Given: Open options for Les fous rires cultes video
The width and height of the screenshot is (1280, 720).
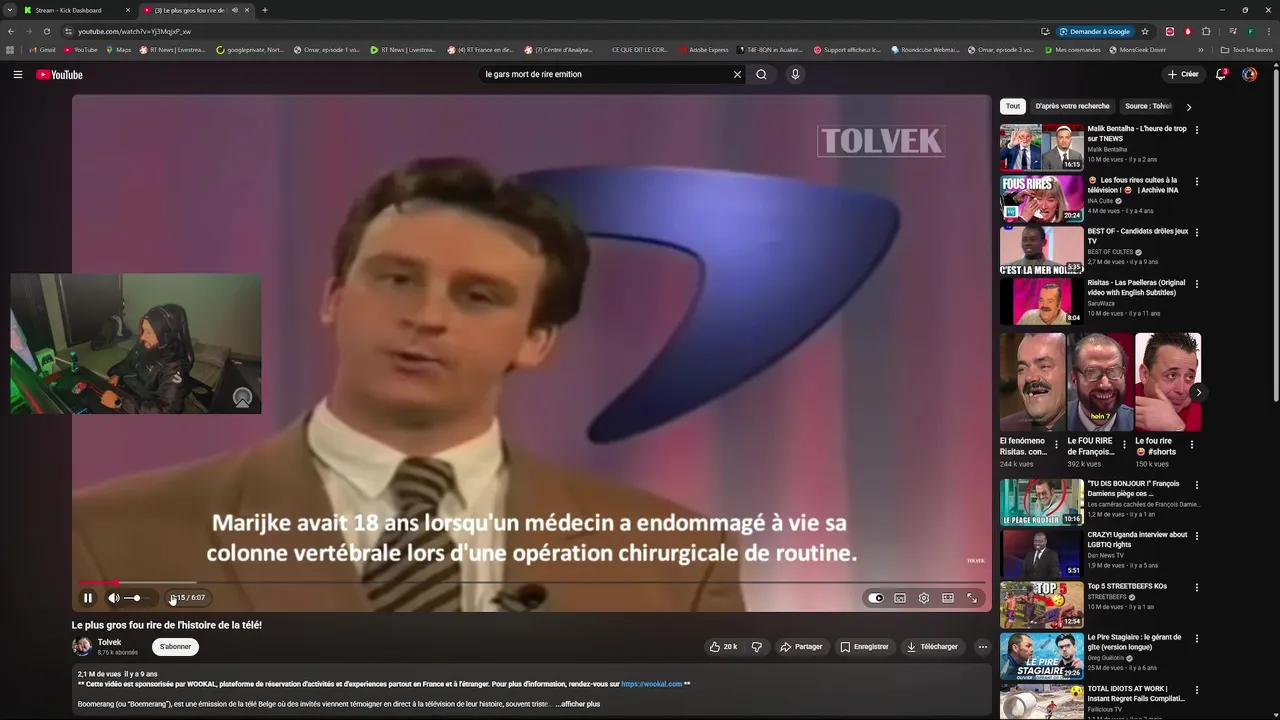Looking at the screenshot, I should tap(1197, 182).
